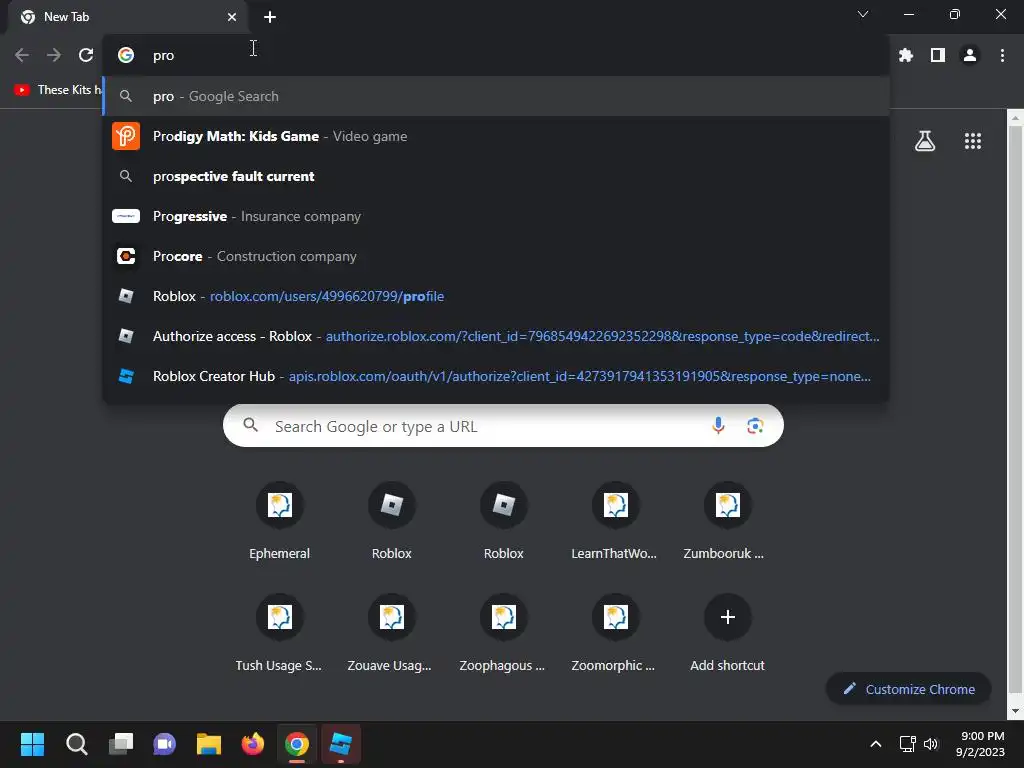
Task: Toggle the side panel icon
Action: (938, 56)
